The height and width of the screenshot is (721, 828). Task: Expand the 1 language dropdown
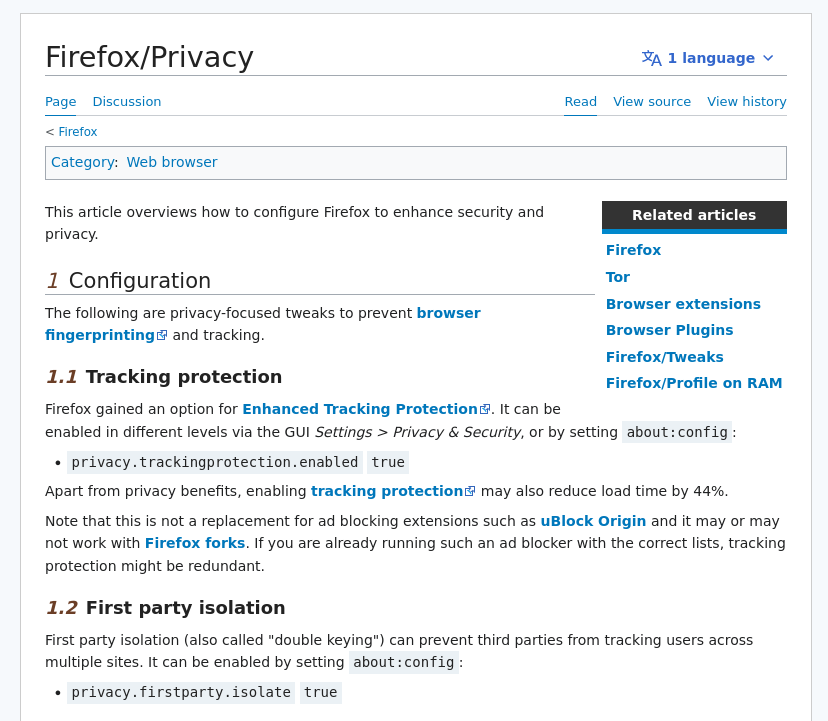[x=710, y=58]
